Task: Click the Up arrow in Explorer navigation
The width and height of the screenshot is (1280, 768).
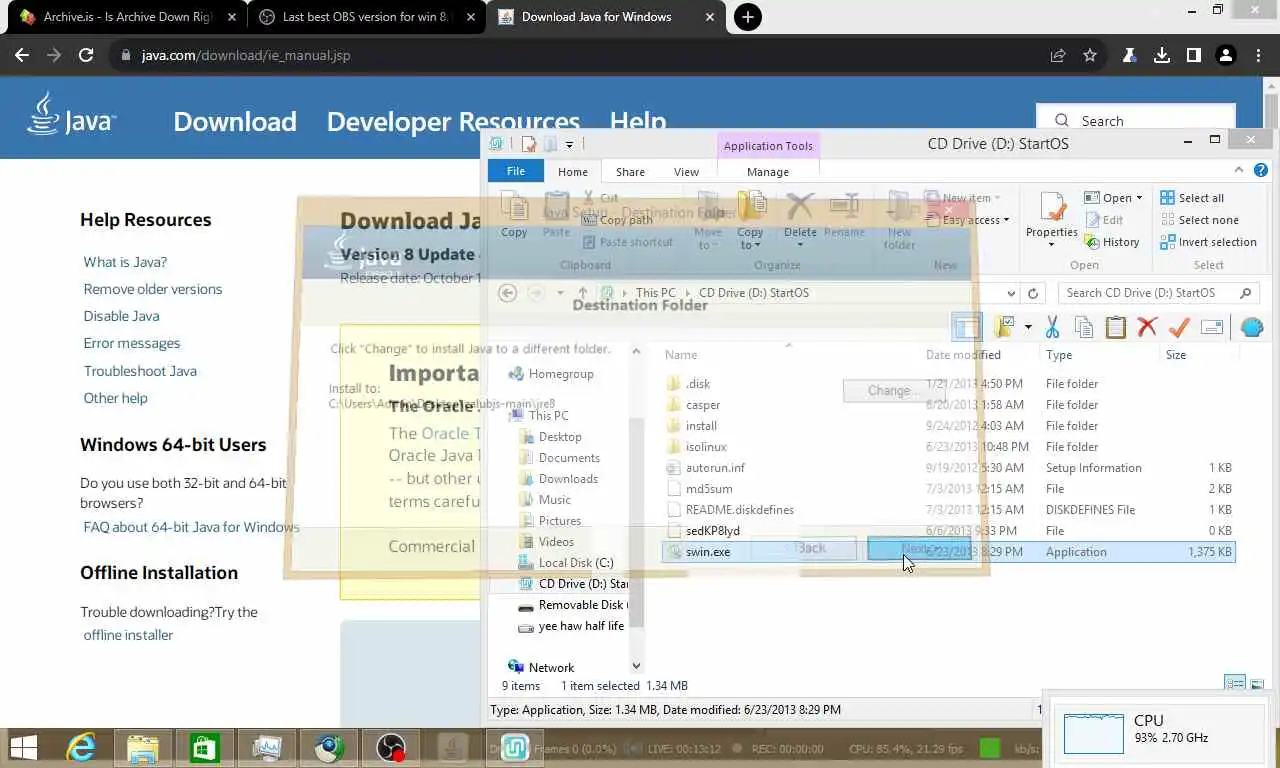Action: (582, 293)
